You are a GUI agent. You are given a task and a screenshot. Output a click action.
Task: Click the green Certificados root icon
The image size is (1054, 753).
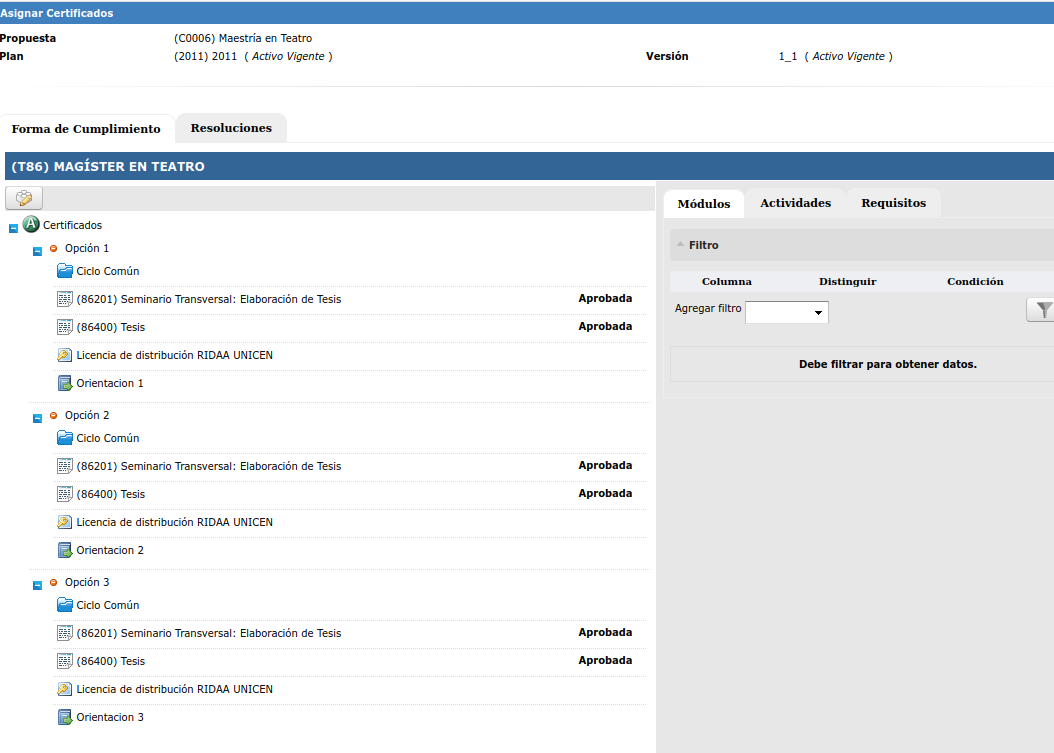pos(31,225)
